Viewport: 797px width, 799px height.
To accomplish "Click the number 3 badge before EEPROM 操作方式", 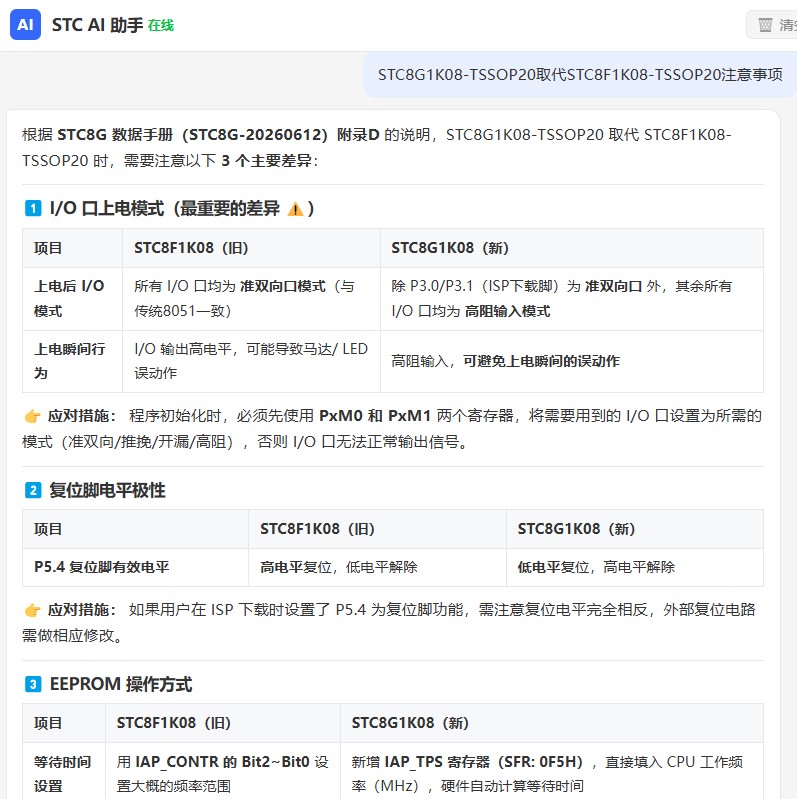I will [33, 684].
